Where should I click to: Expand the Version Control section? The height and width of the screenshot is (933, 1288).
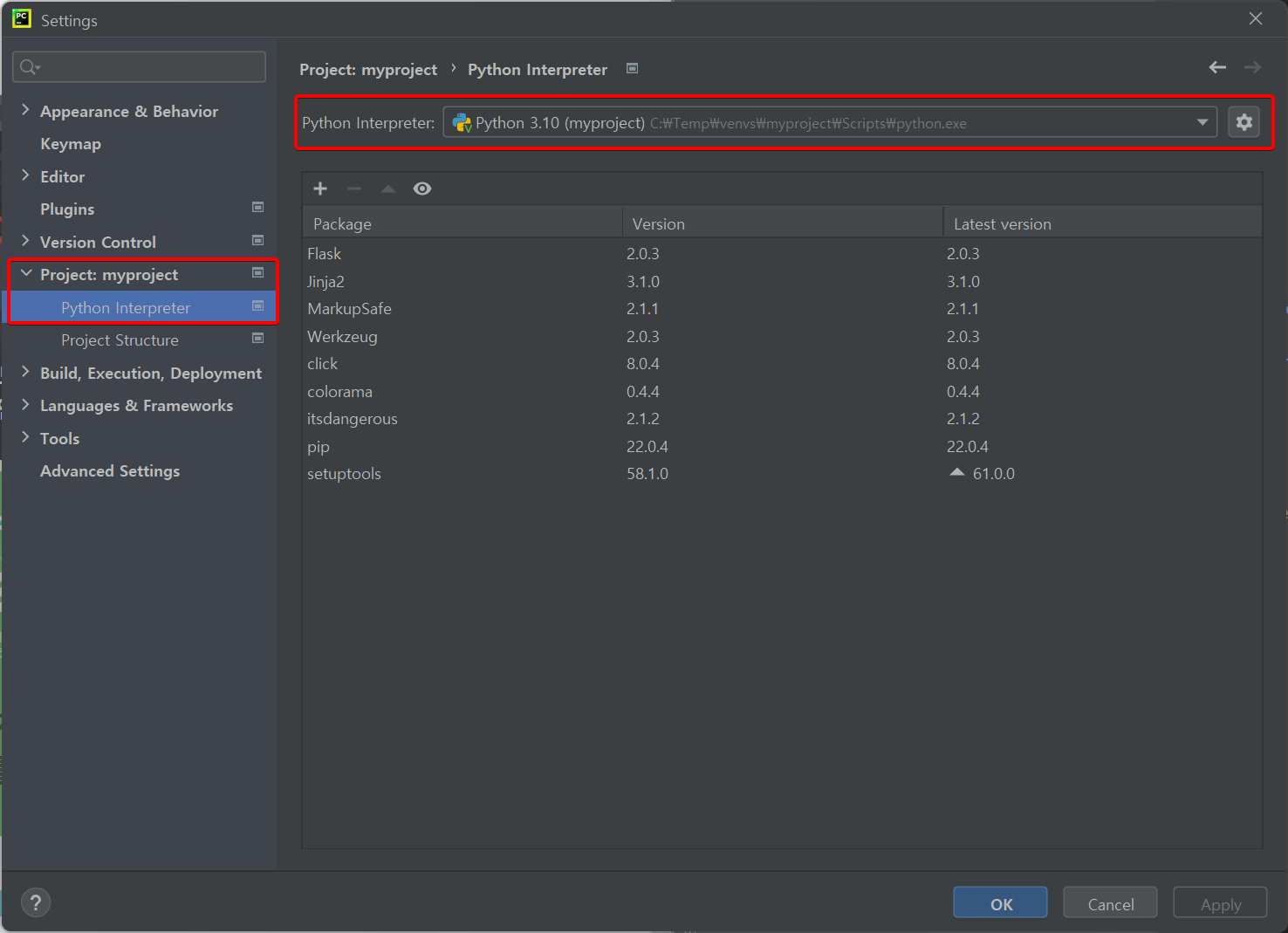tap(25, 241)
